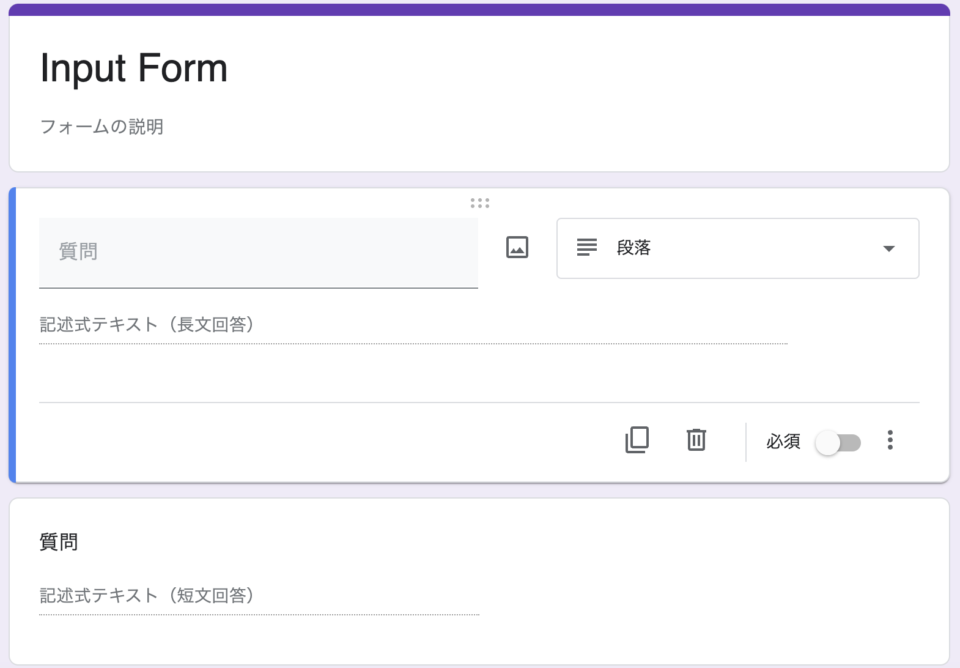This screenshot has width=960, height=668.
Task: Open the 段落 question type dropdown
Action: click(738, 248)
